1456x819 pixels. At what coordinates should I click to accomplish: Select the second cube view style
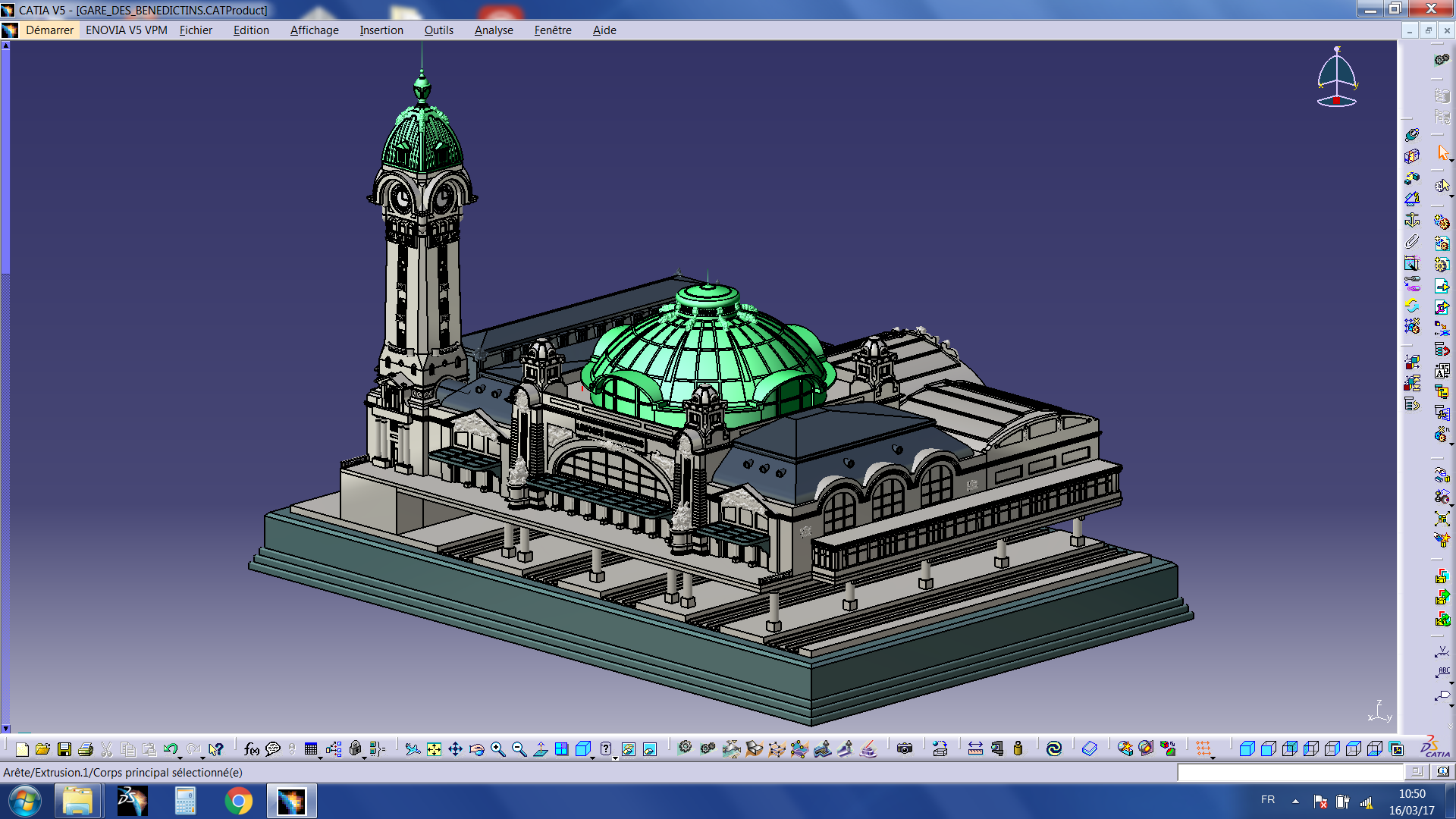pos(1269,749)
